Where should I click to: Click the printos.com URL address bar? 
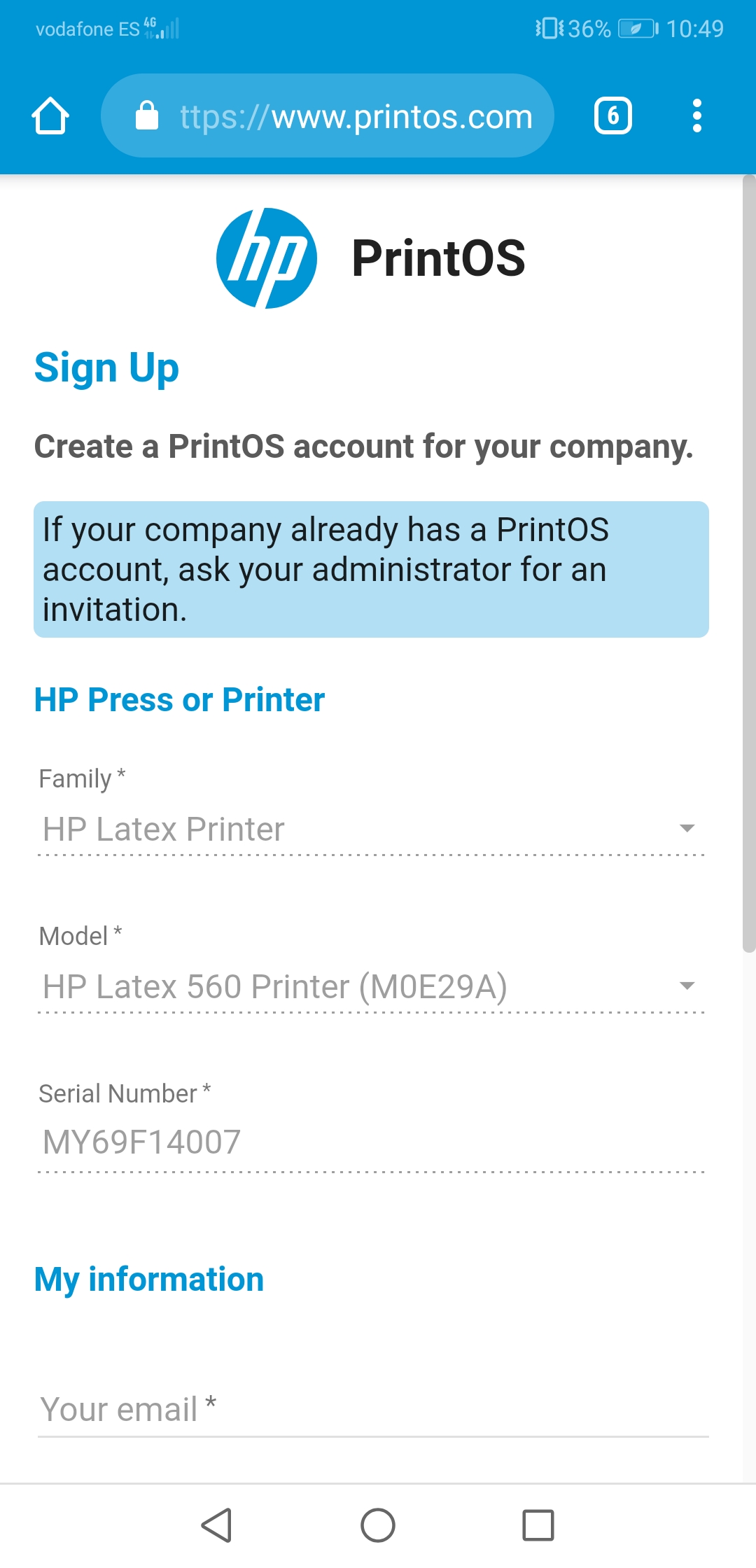click(328, 115)
